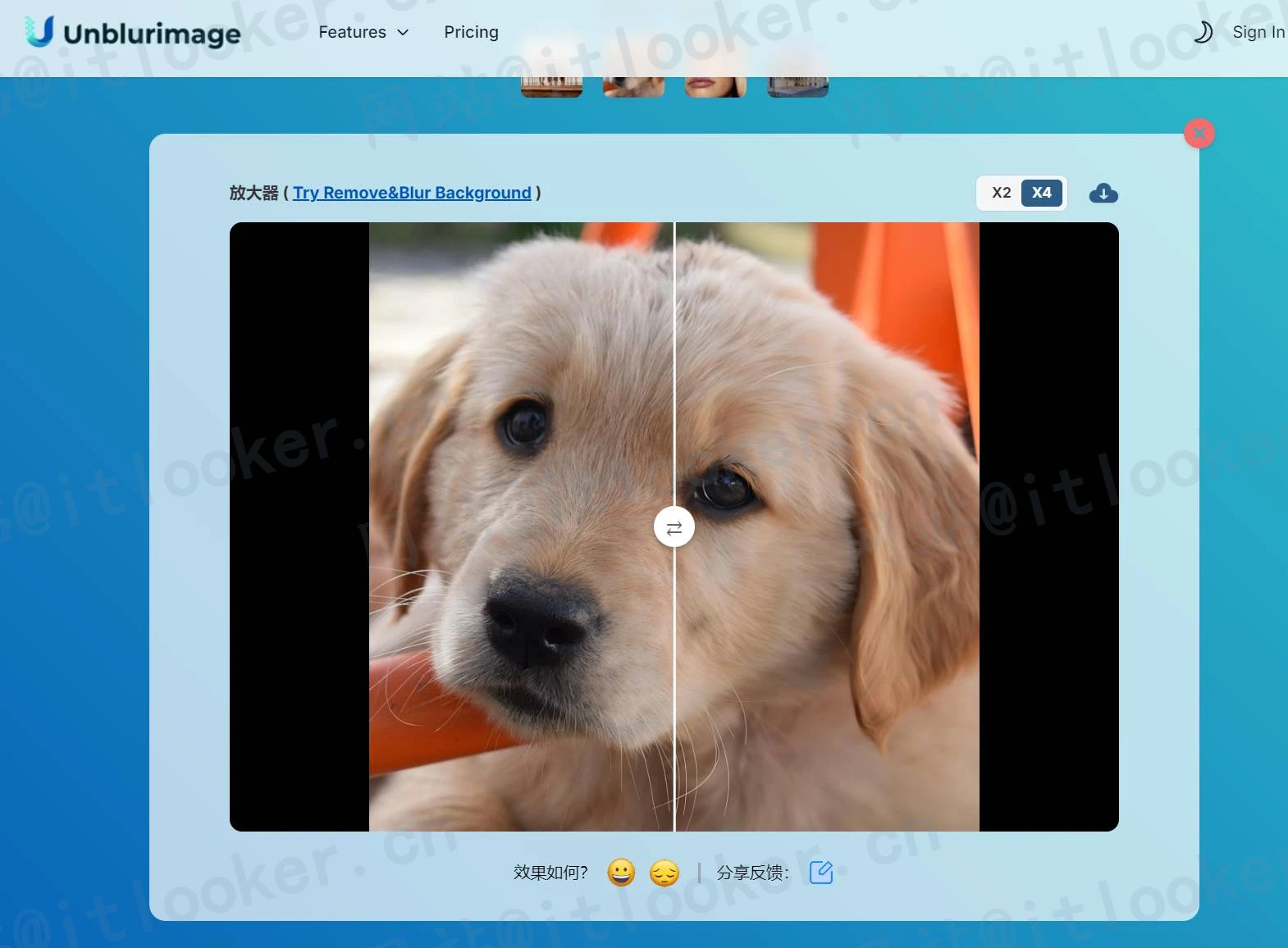Click the 分享反馈 label
1288x948 pixels.
(752, 873)
